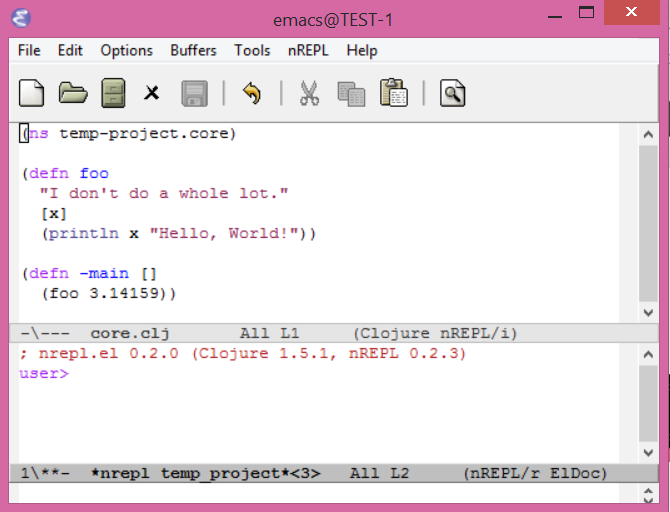Open the Tools menu
Viewport: 670px width, 512px height.
tap(252, 50)
